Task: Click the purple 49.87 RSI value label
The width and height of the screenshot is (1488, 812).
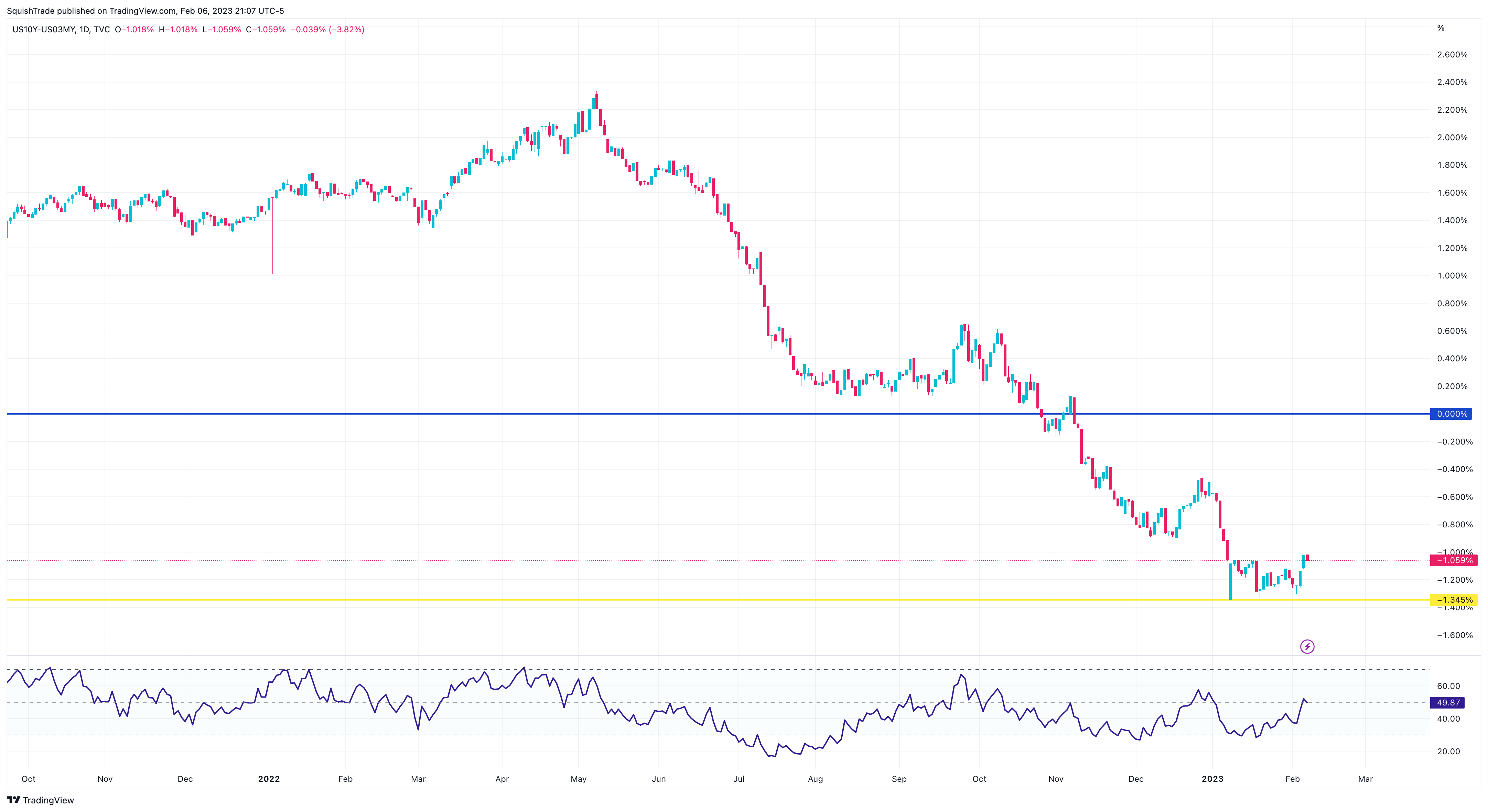Action: (1447, 702)
